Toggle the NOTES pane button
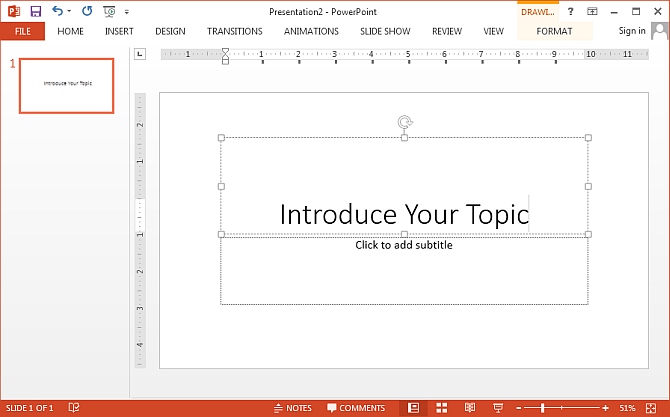Image resolution: width=670 pixels, height=417 pixels. (293, 408)
